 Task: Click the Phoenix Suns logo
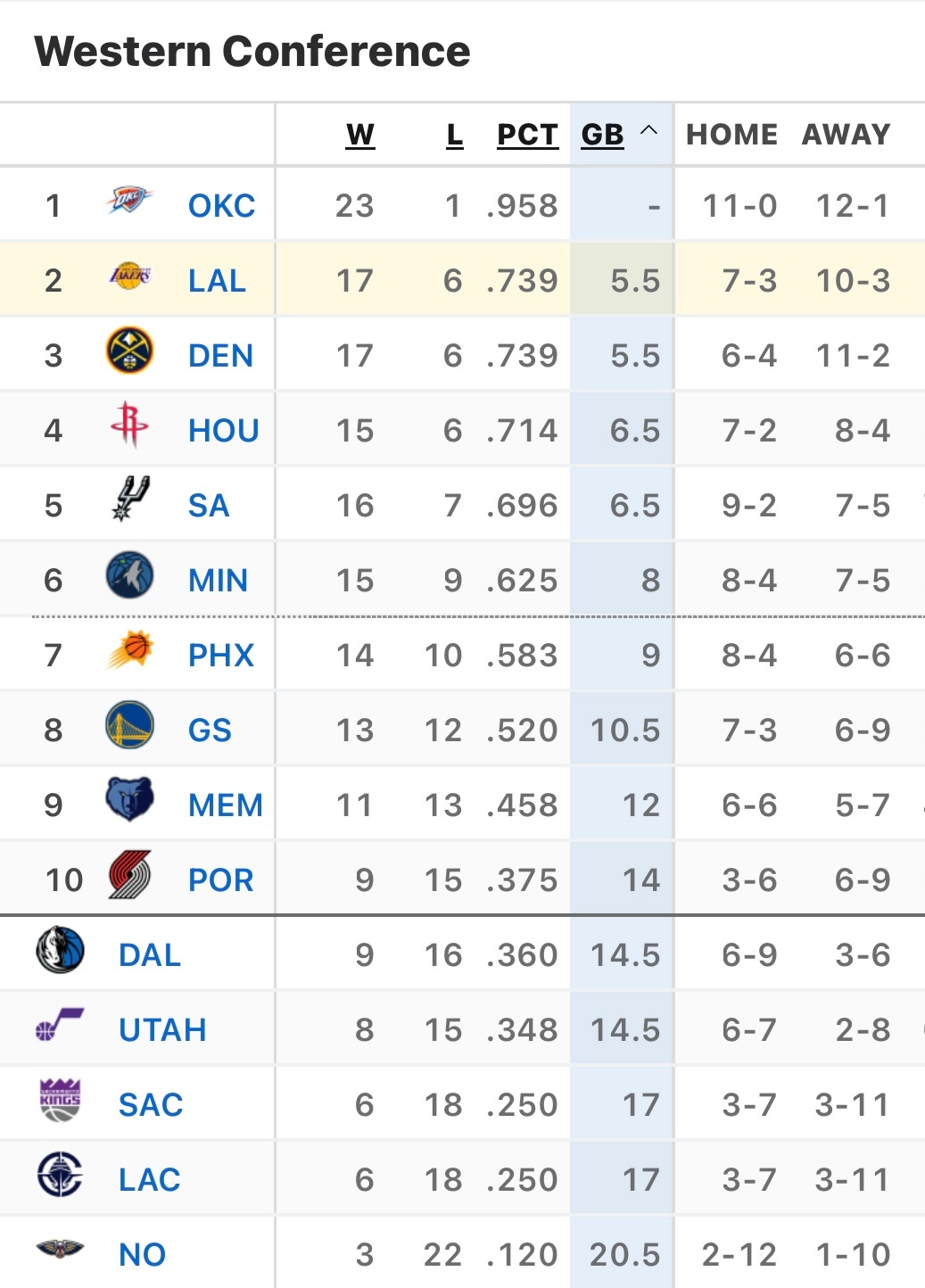point(130,650)
